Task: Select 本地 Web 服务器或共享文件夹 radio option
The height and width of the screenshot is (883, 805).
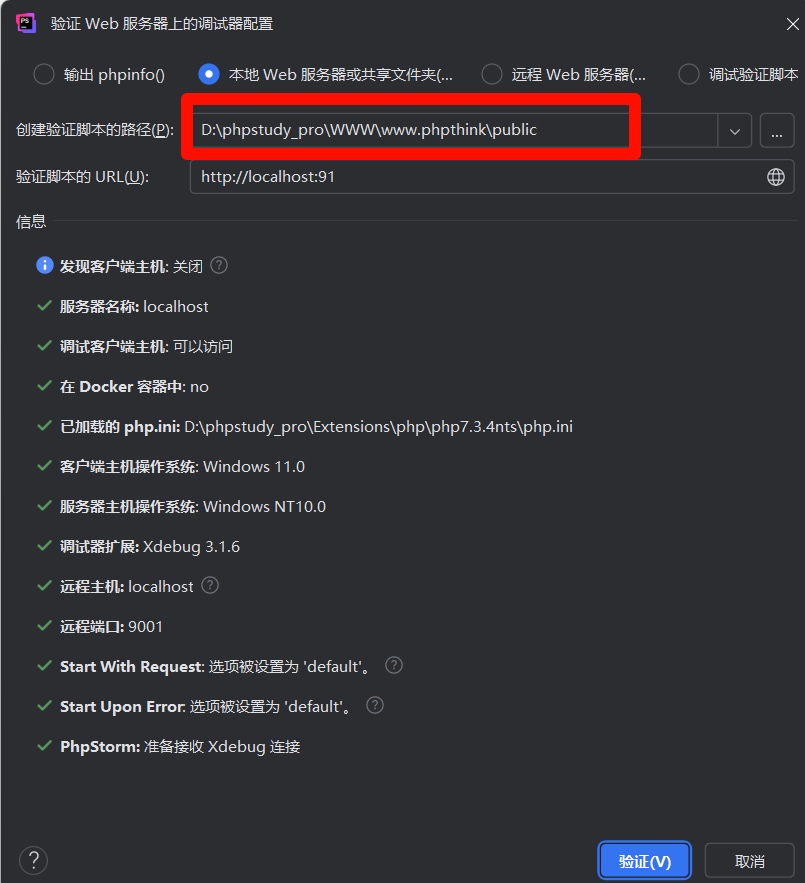Action: [209, 74]
